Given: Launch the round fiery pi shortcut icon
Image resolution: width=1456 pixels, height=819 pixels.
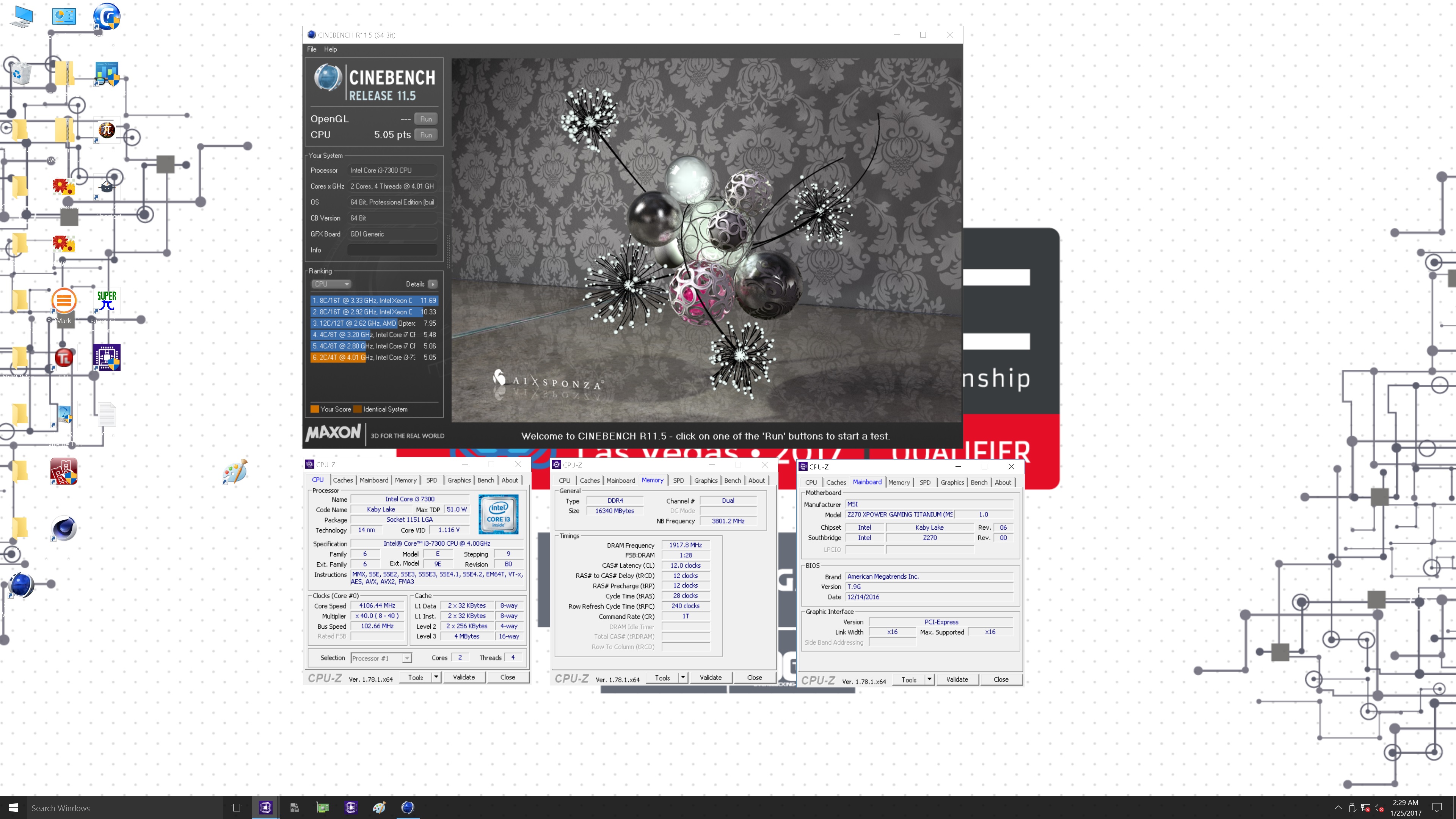Looking at the screenshot, I should 106,130.
